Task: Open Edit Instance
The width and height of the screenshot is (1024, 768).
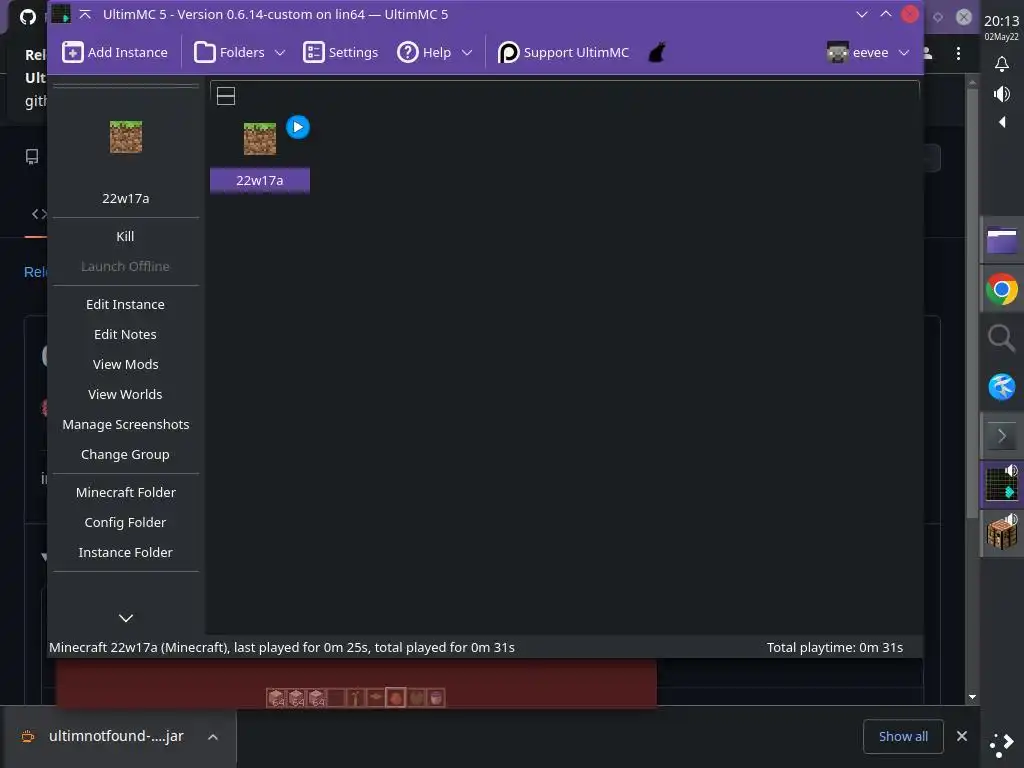Action: tap(125, 304)
